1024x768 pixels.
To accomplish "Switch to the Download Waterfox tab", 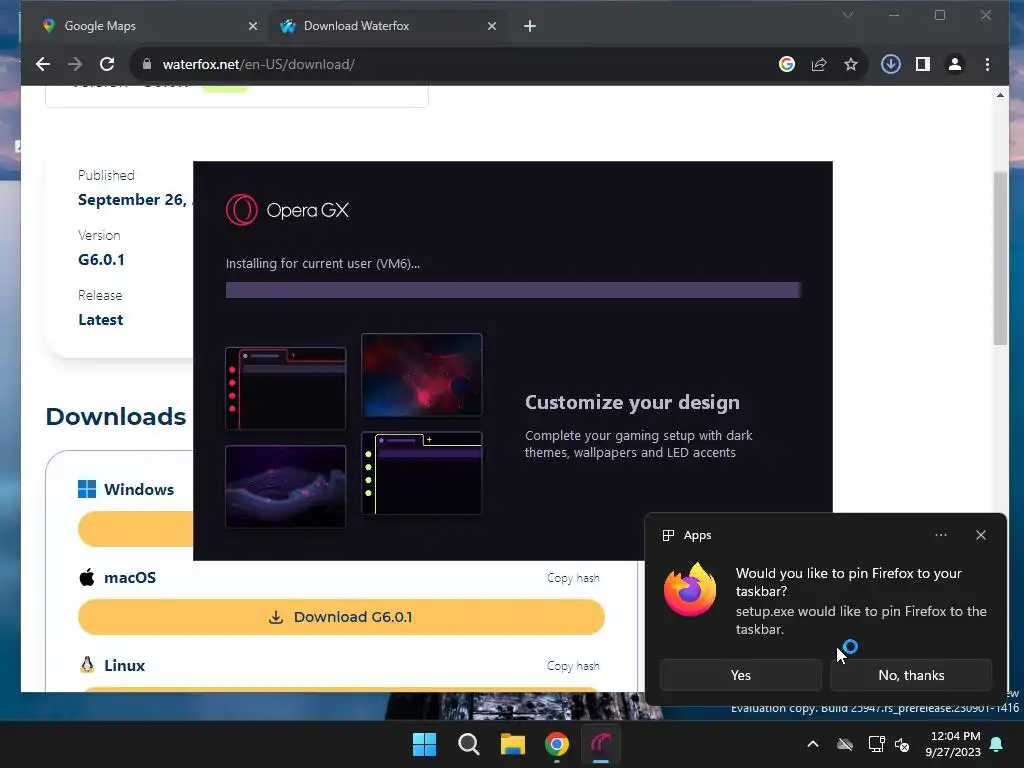I will (388, 26).
